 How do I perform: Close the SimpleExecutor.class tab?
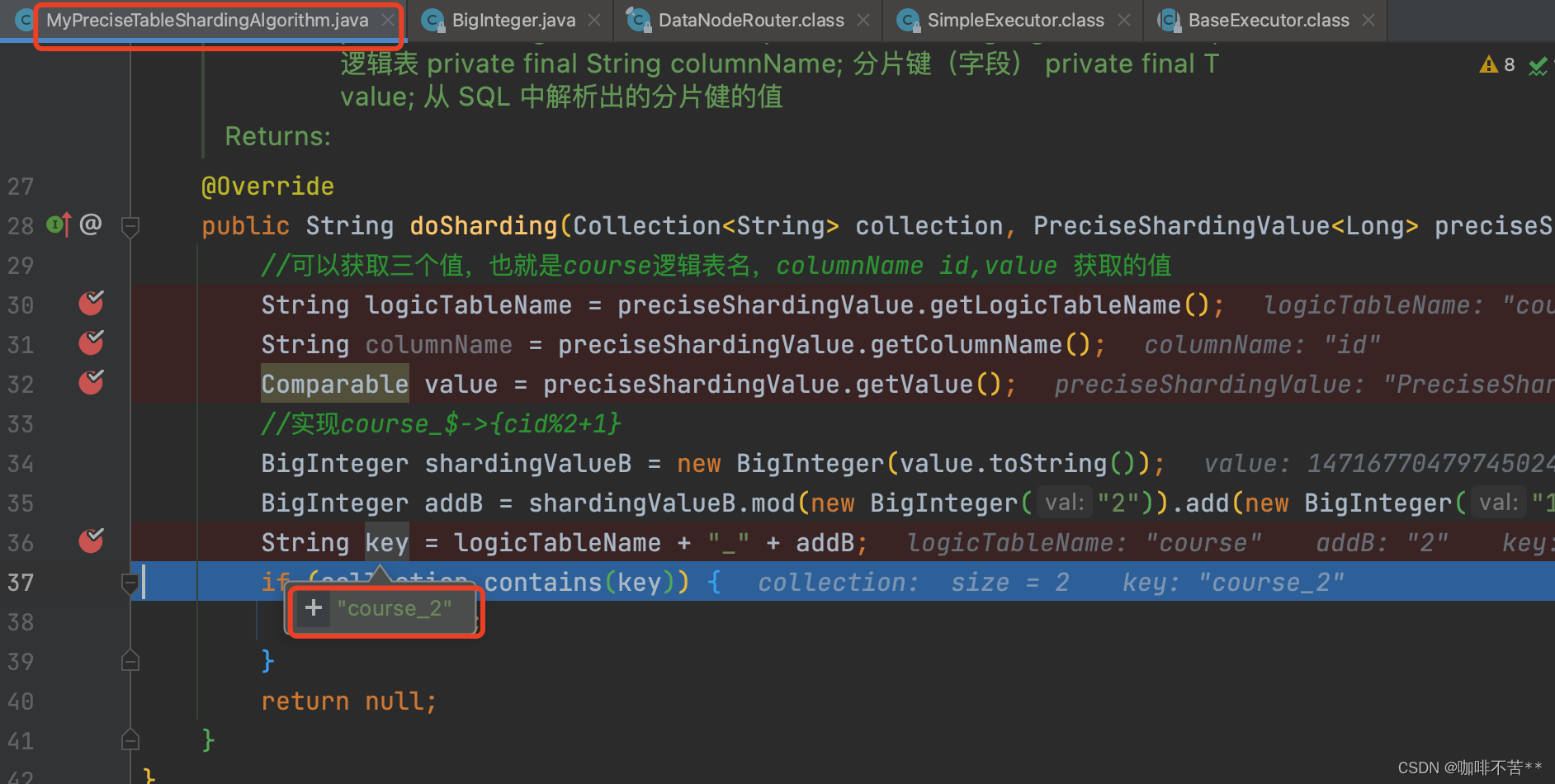(1124, 20)
